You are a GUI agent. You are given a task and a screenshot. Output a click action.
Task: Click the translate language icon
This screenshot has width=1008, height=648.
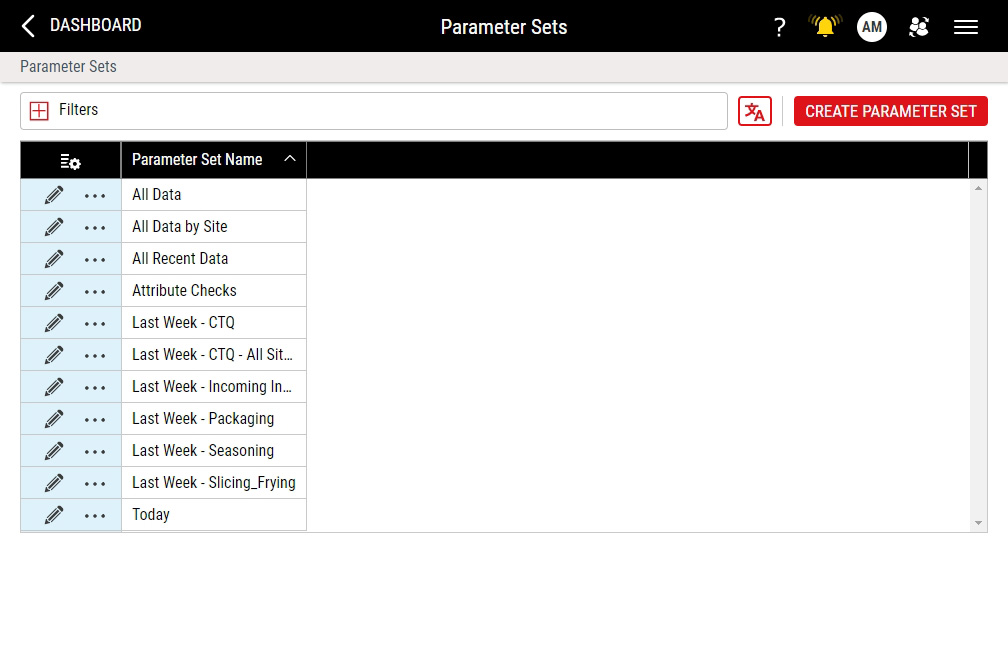755,111
